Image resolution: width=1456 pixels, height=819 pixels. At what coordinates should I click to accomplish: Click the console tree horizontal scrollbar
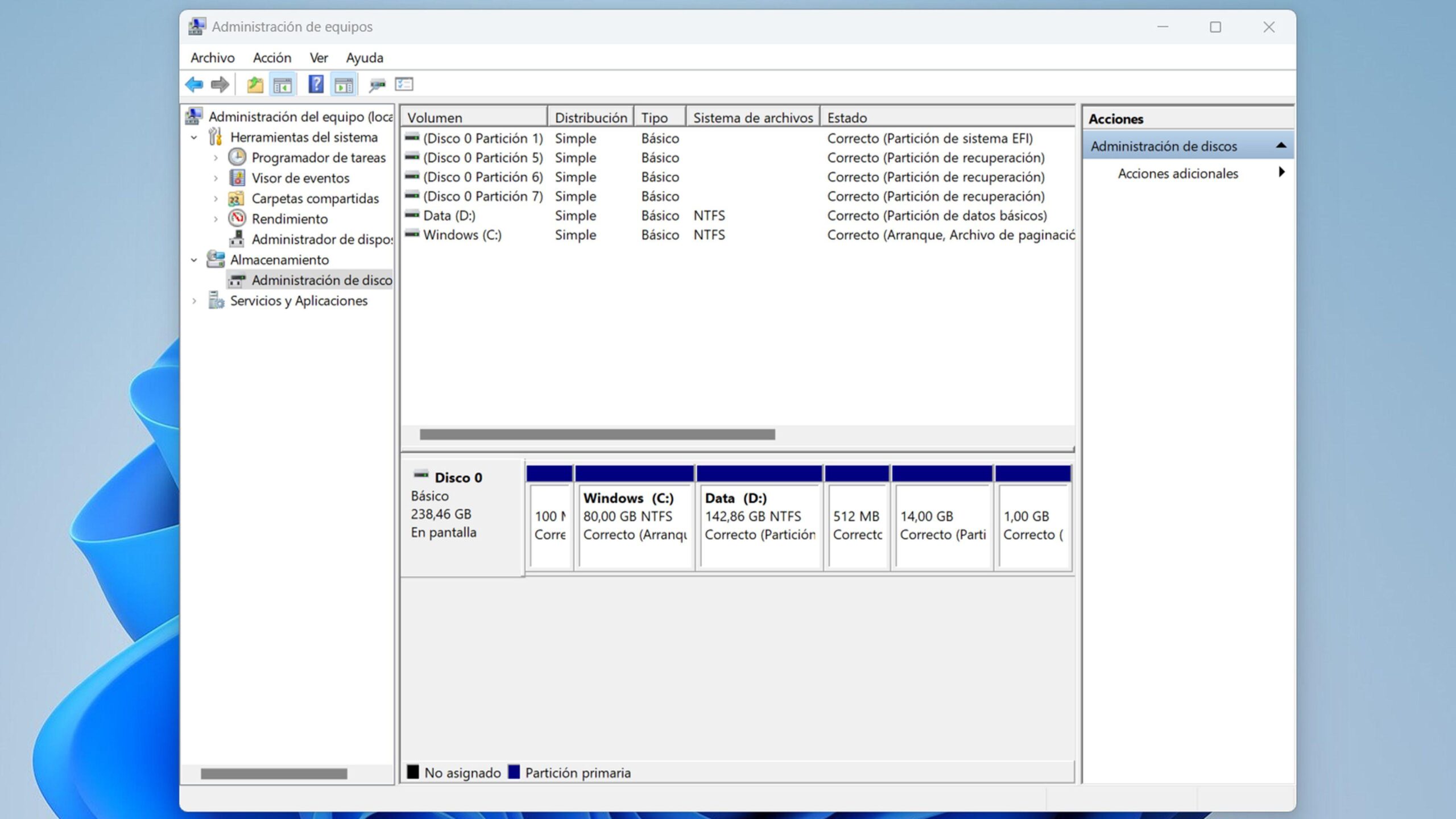pyautogui.click(x=274, y=773)
